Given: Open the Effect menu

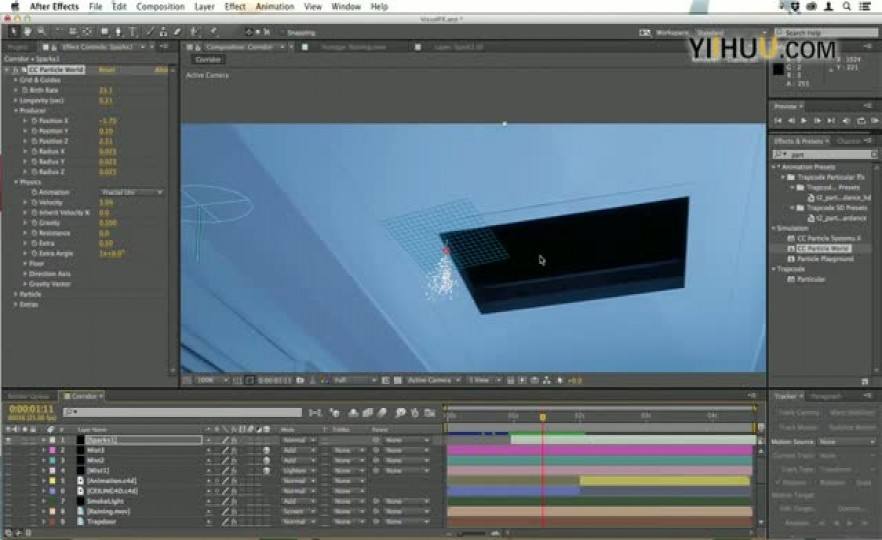Looking at the screenshot, I should coord(235,6).
